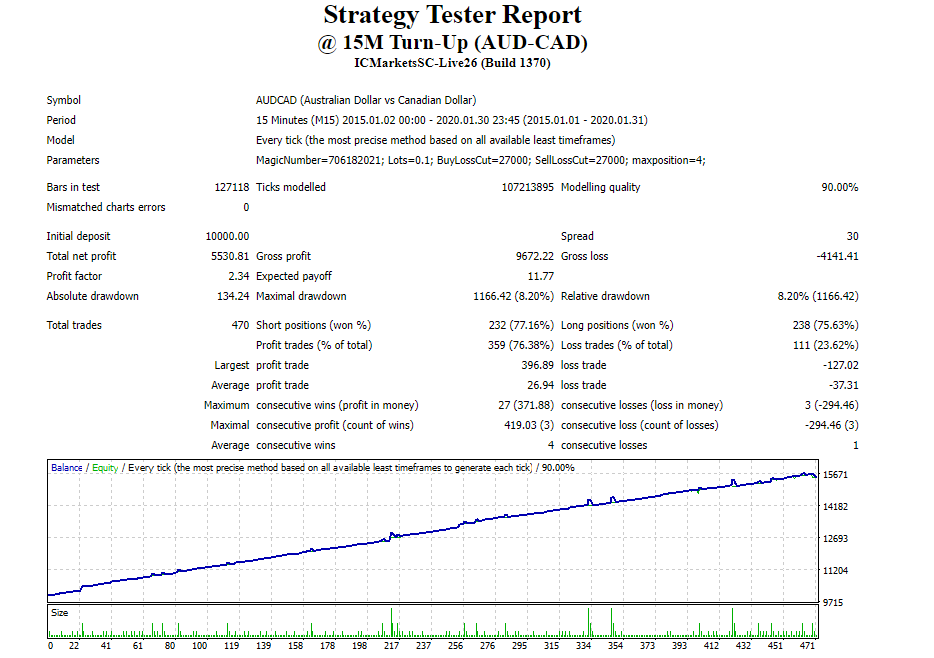Select the largest loss trade value -127.02
Viewport: 934px width, 658px height.
840,365
